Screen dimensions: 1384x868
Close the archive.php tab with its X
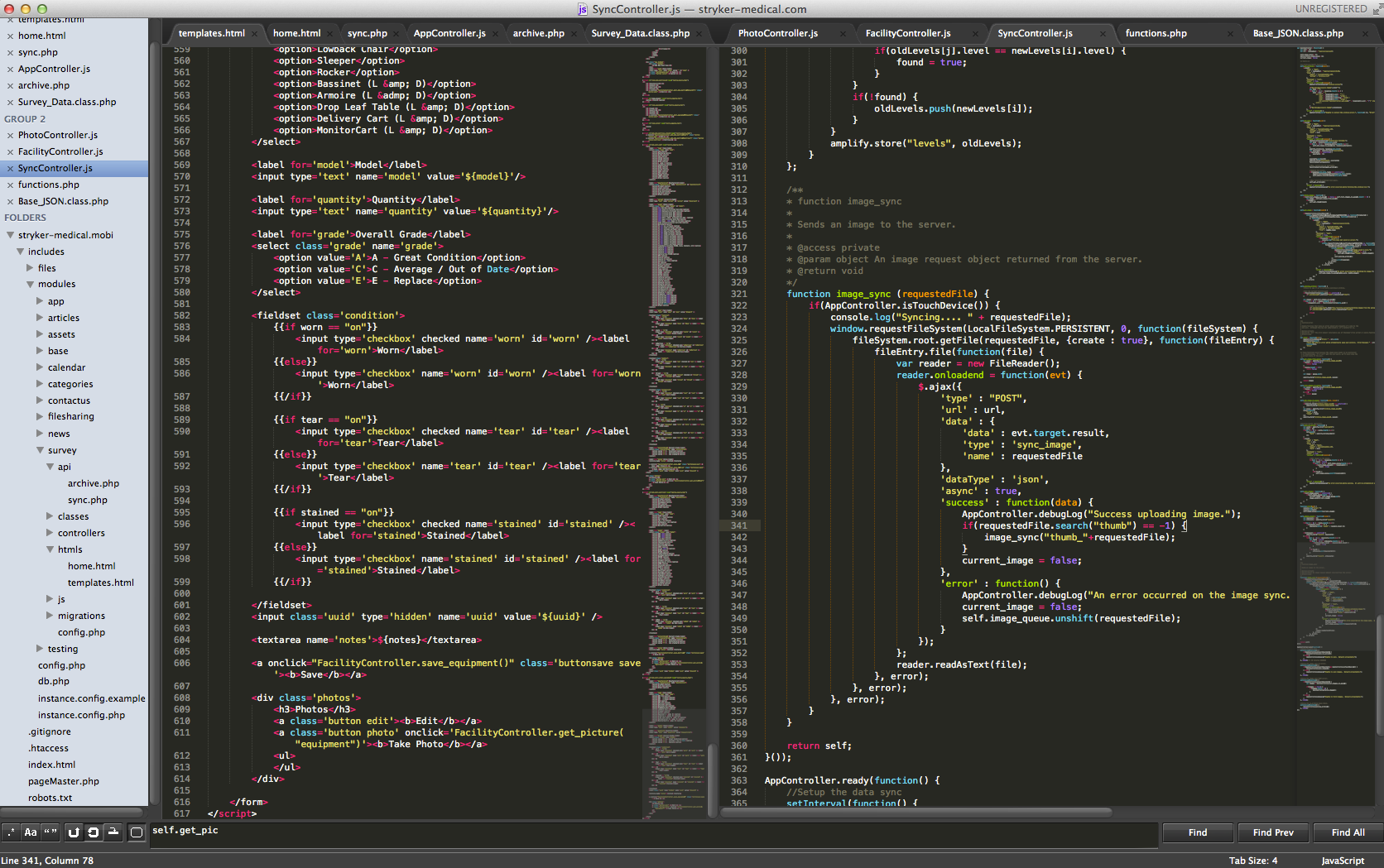point(574,34)
